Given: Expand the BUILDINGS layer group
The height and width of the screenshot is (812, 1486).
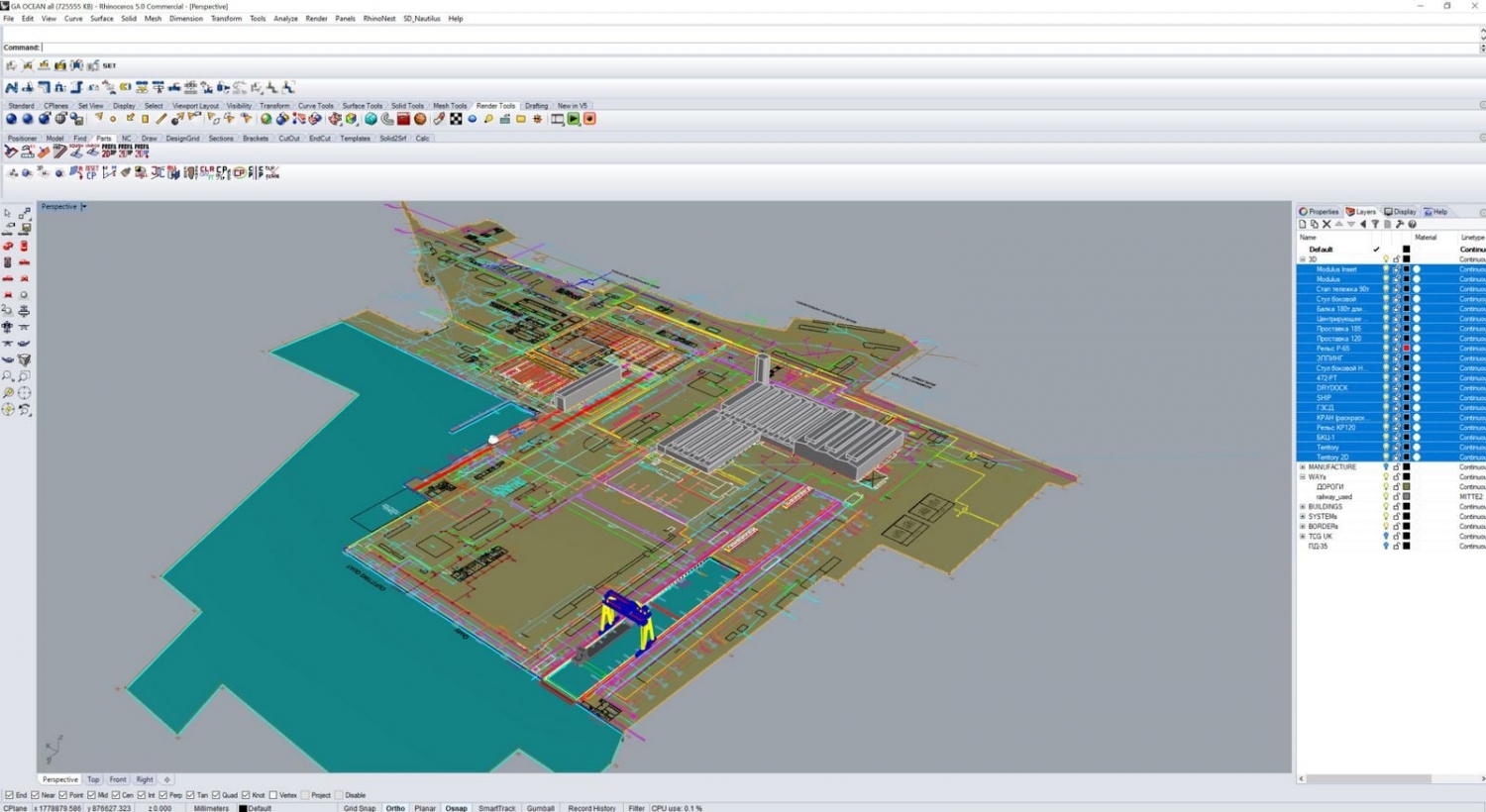Looking at the screenshot, I should 1303,507.
